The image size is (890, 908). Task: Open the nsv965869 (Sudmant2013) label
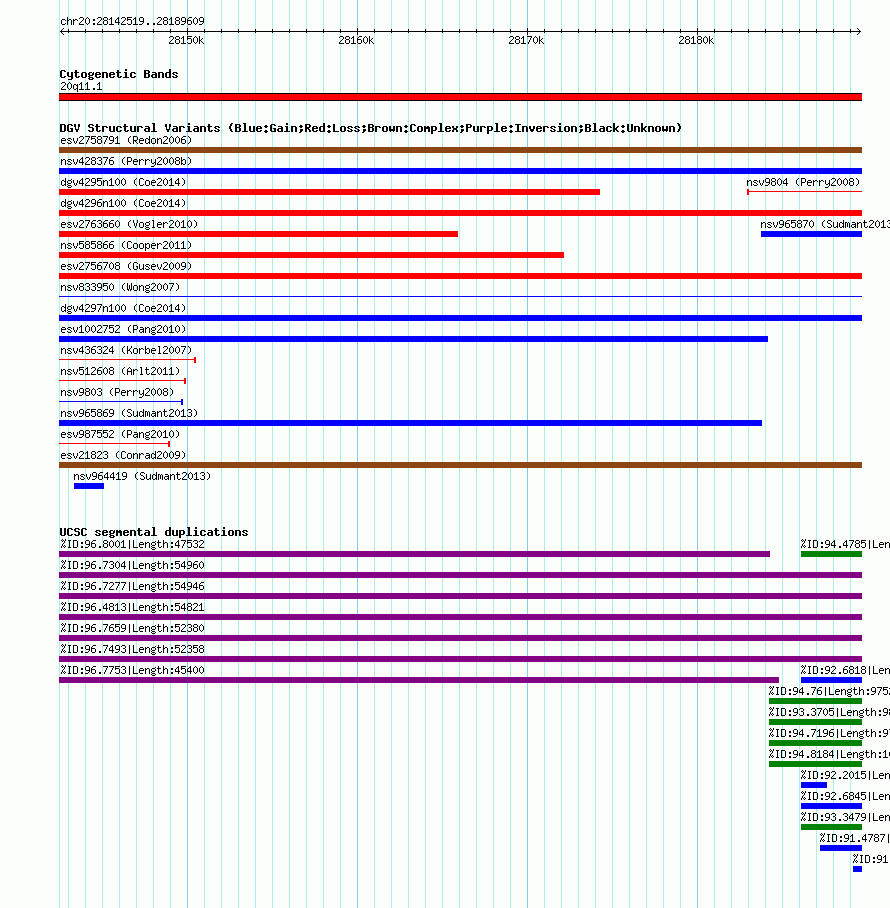coord(129,413)
